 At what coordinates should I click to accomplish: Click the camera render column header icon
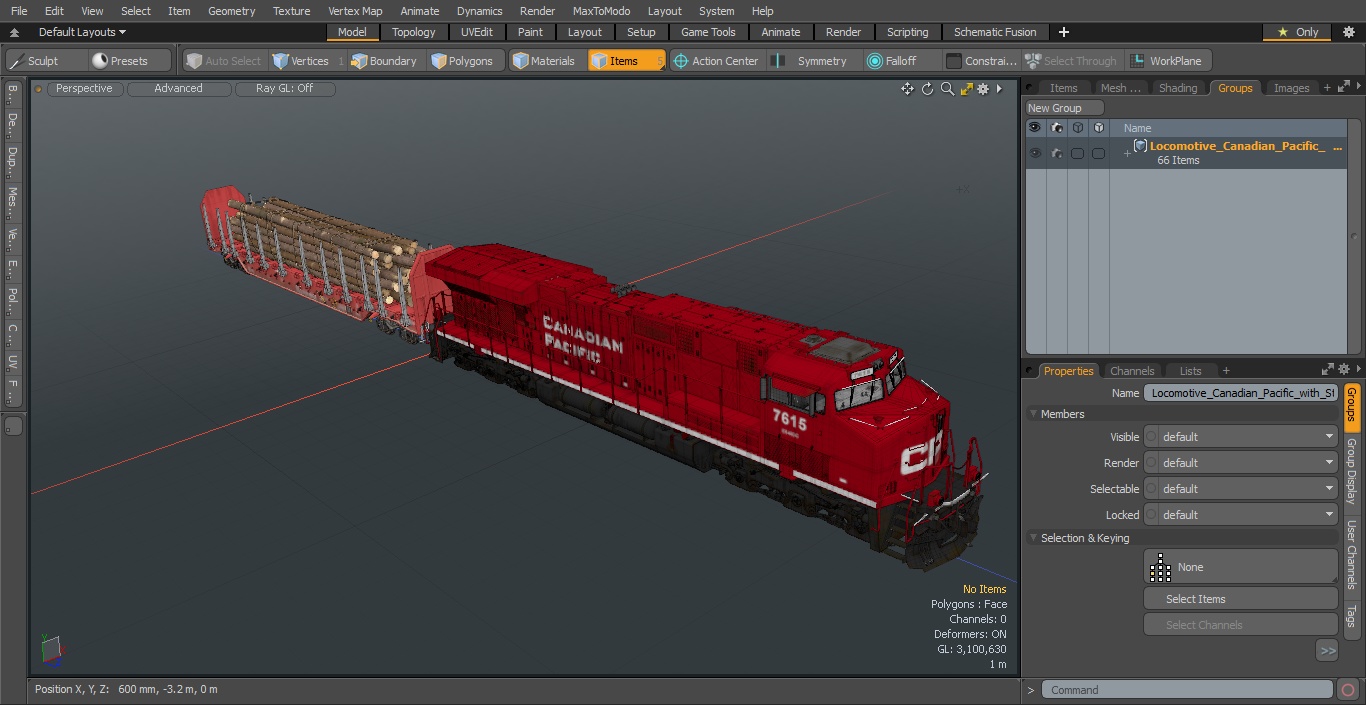click(x=1056, y=128)
